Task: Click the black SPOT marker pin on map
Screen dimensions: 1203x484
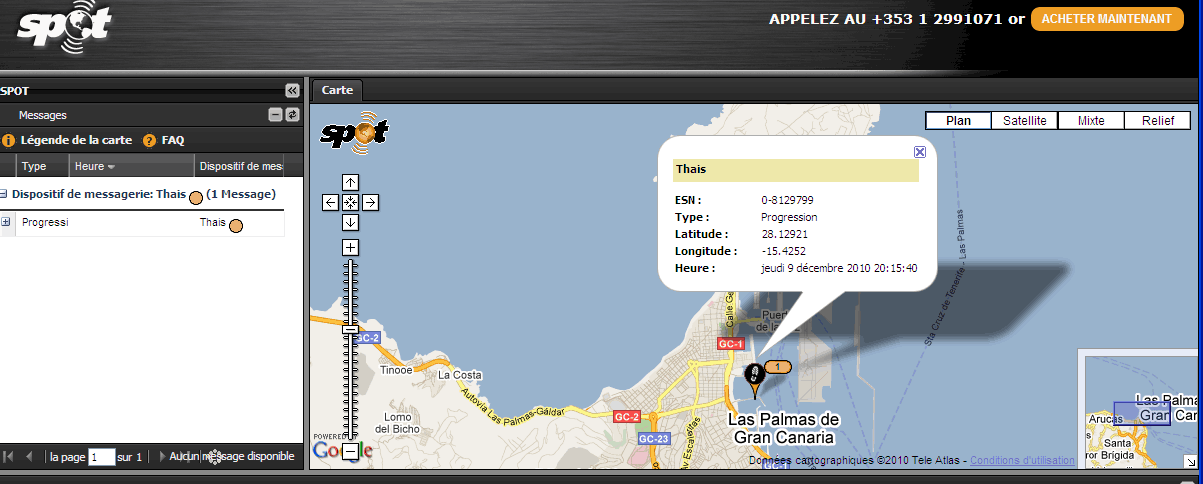Action: pyautogui.click(x=756, y=376)
